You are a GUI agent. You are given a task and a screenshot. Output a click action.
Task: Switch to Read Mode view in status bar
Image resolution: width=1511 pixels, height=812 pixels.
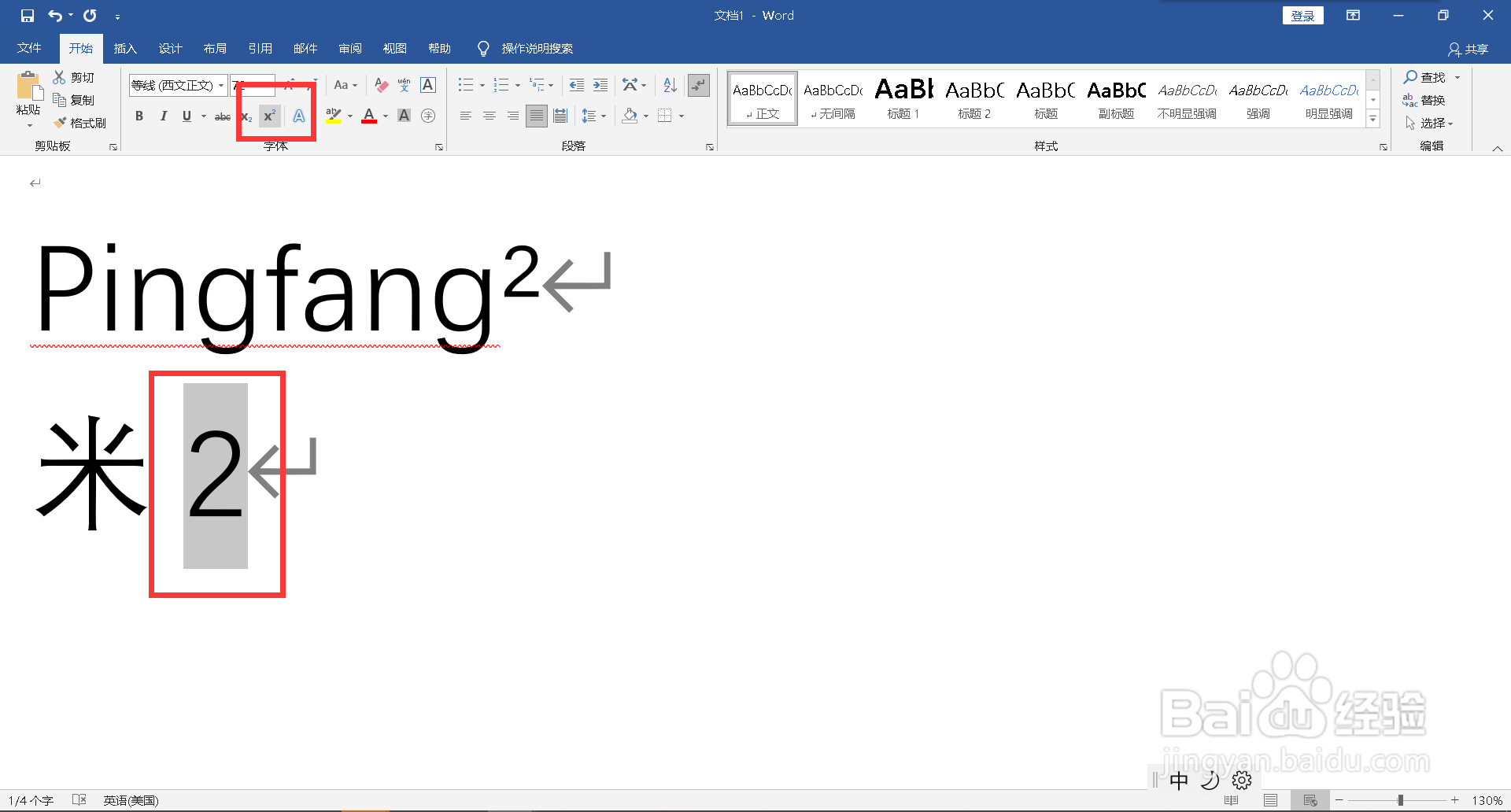point(1232,800)
